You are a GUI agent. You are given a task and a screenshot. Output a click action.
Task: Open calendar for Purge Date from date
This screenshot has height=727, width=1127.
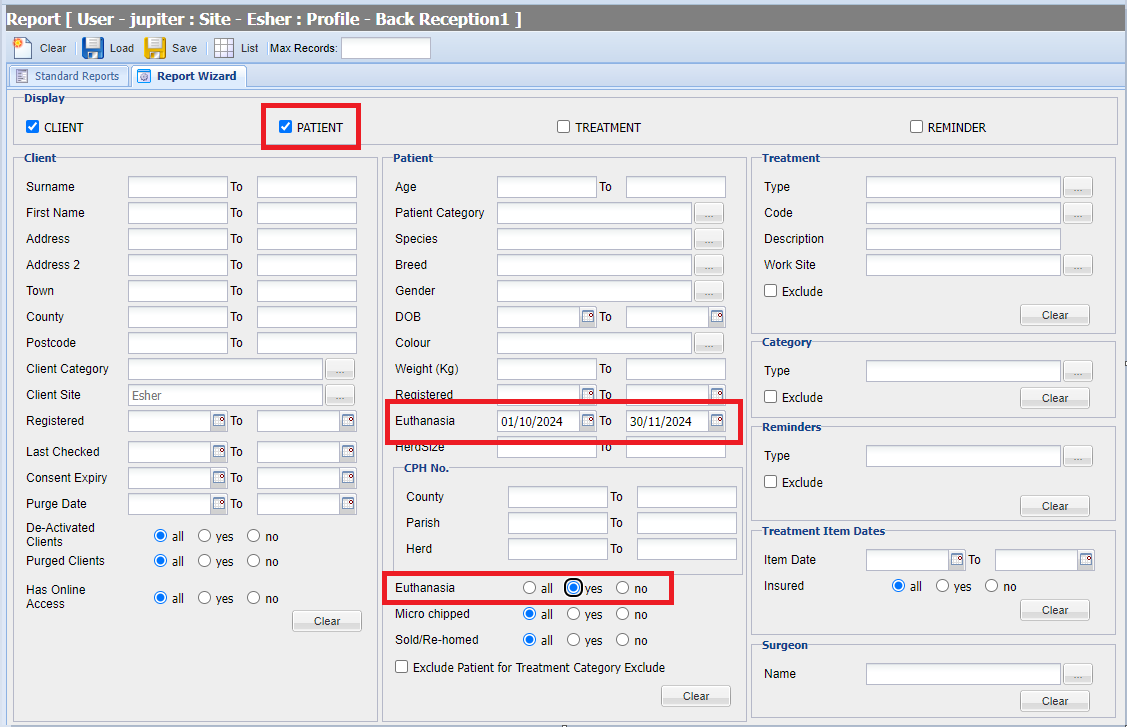(x=219, y=503)
